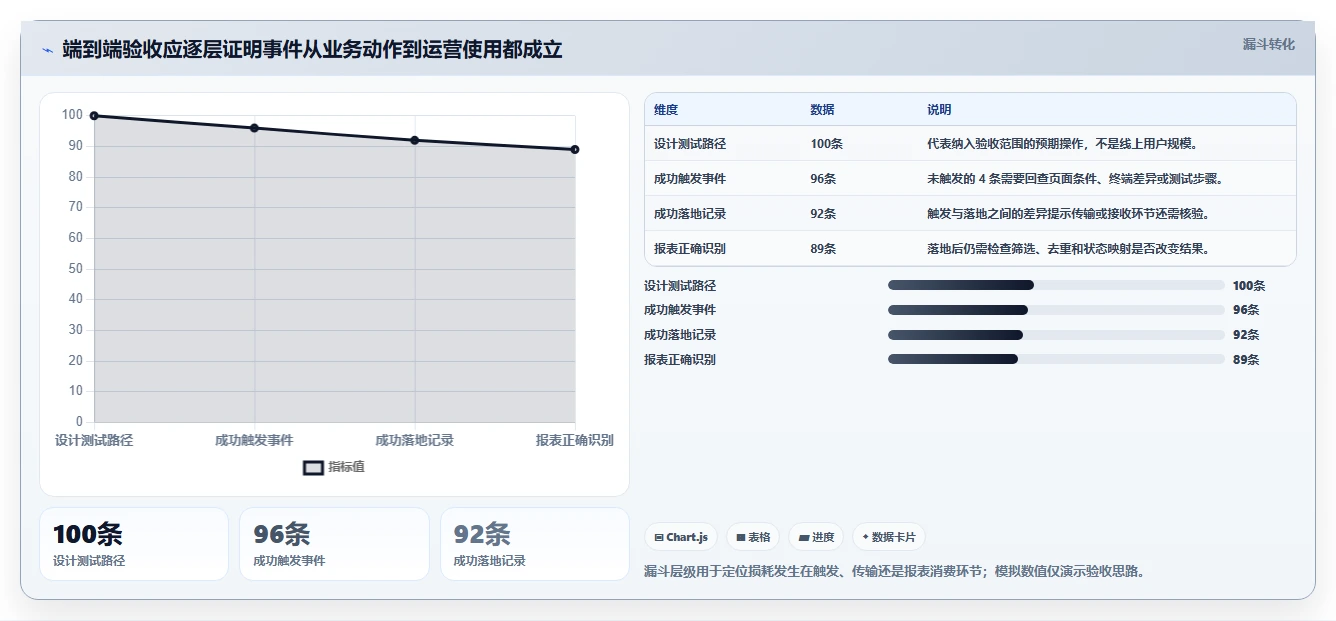Click table cell 设计测试路径
Image resolution: width=1336 pixels, height=621 pixels.
690,144
